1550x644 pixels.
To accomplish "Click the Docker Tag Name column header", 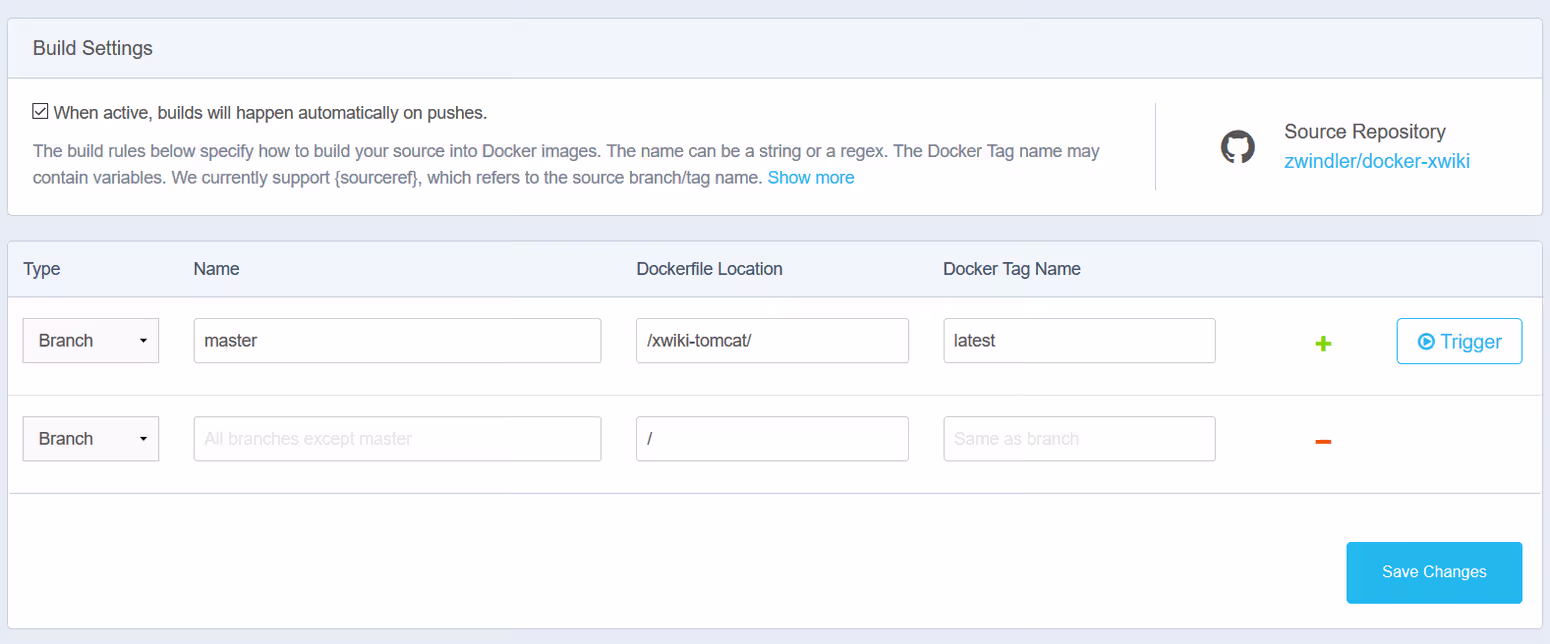I will click(1011, 269).
